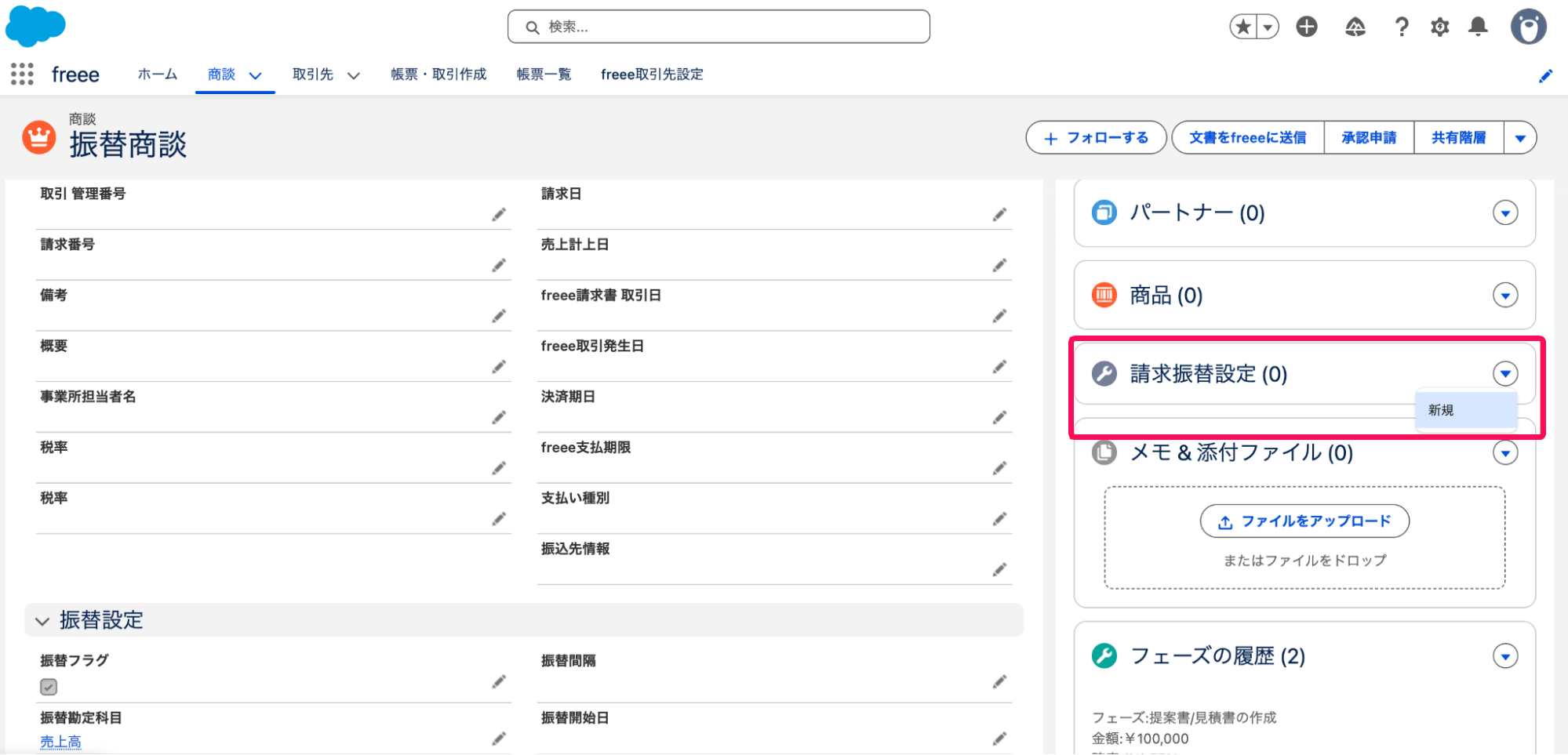The width and height of the screenshot is (1568, 755).
Task: Open the setup gear icon
Action: tap(1440, 27)
